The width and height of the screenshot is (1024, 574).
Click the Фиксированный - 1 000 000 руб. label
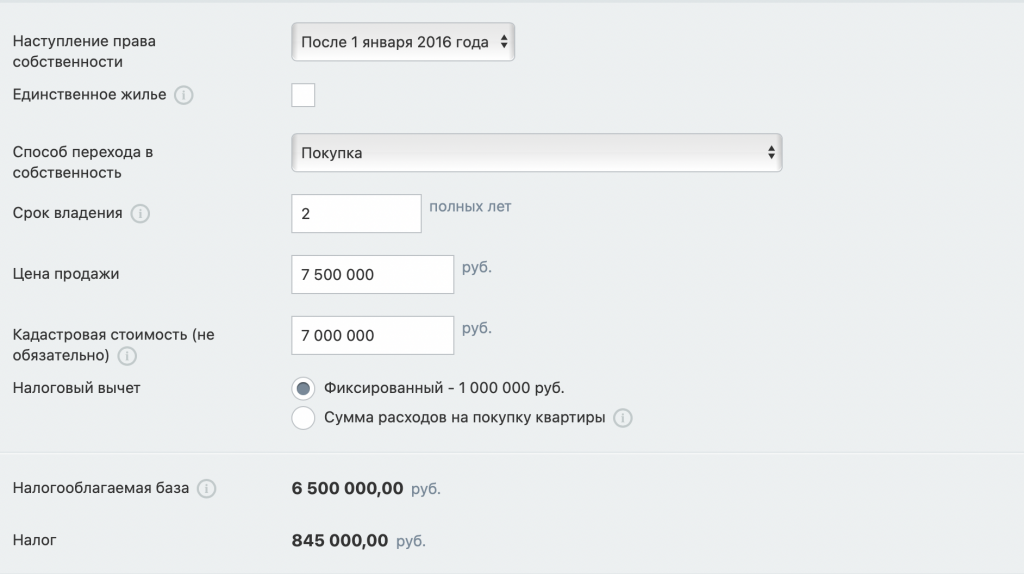451,388
